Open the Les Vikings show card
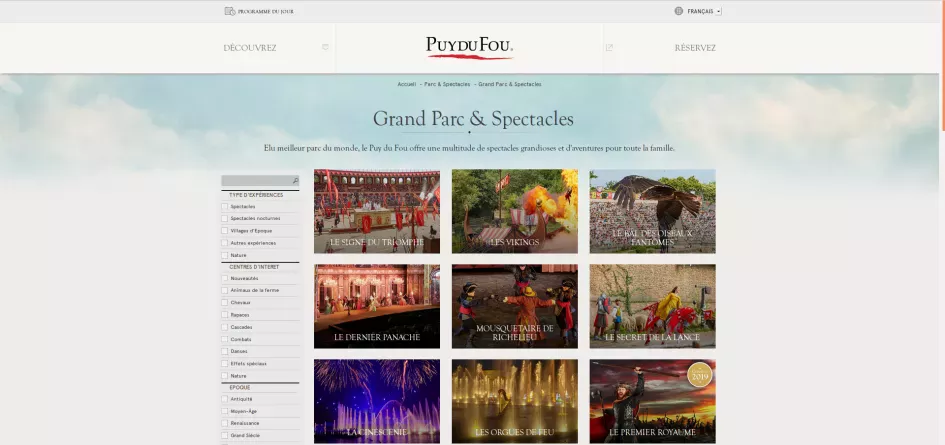The width and height of the screenshot is (945, 445). point(515,211)
